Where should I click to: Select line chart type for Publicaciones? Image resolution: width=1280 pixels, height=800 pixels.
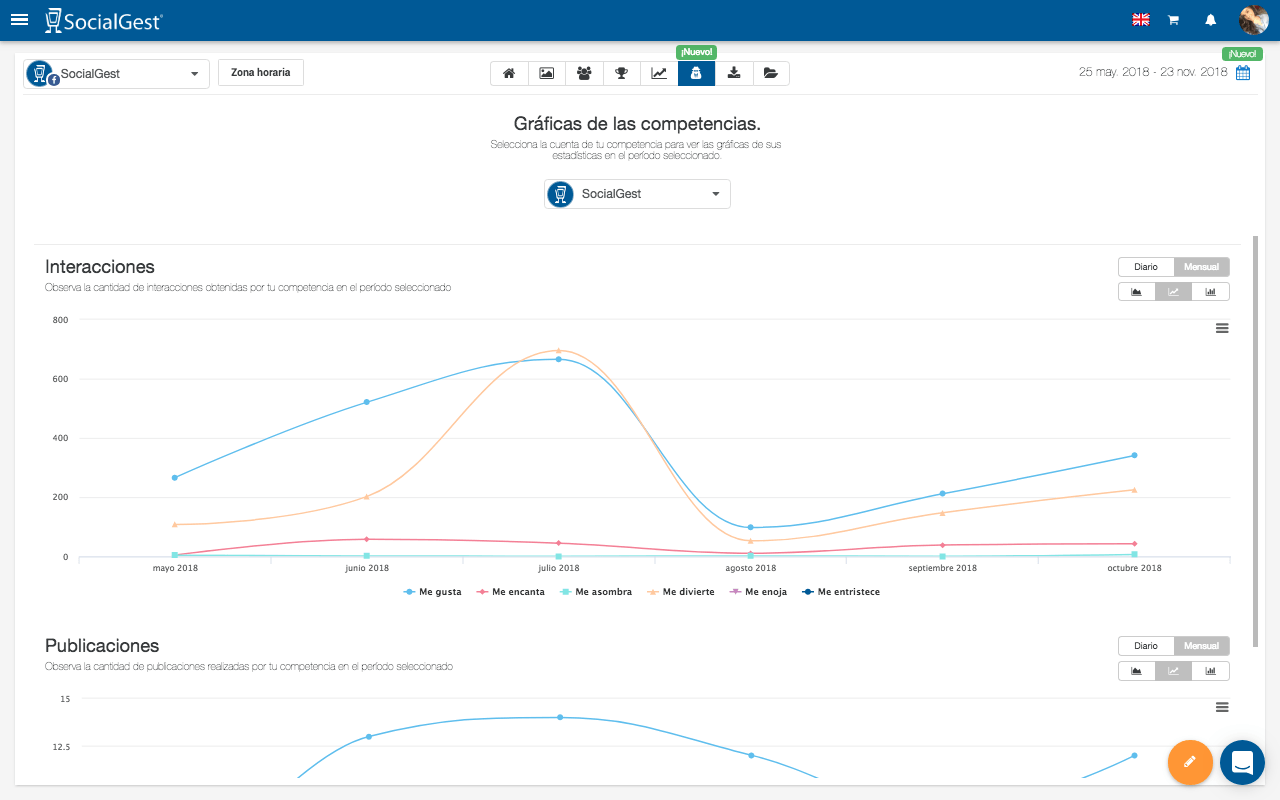pos(1174,671)
